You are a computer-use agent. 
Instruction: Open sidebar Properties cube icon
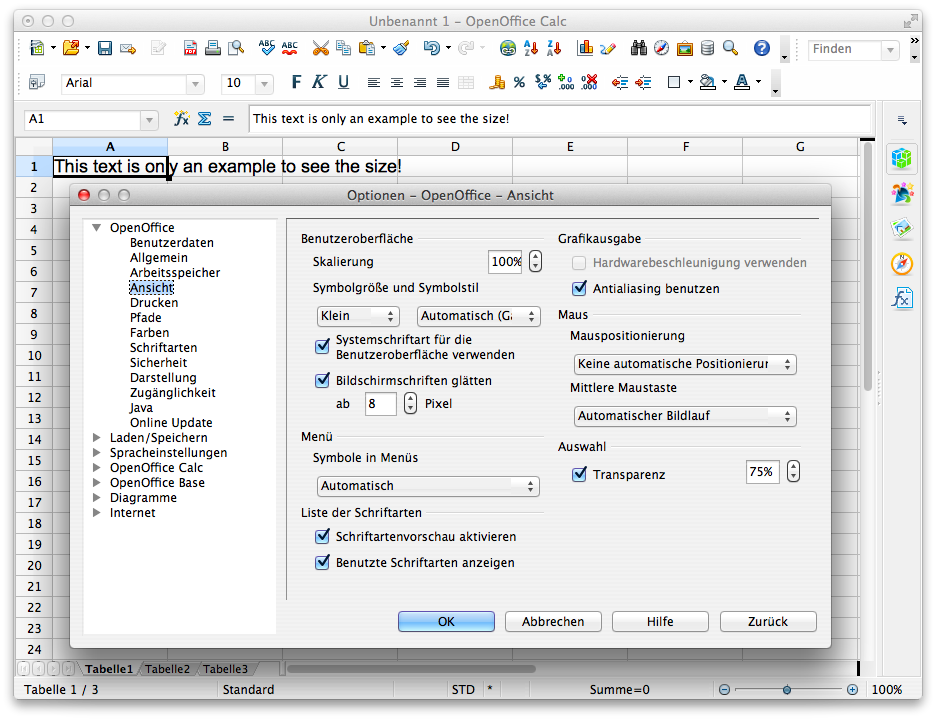(x=902, y=158)
